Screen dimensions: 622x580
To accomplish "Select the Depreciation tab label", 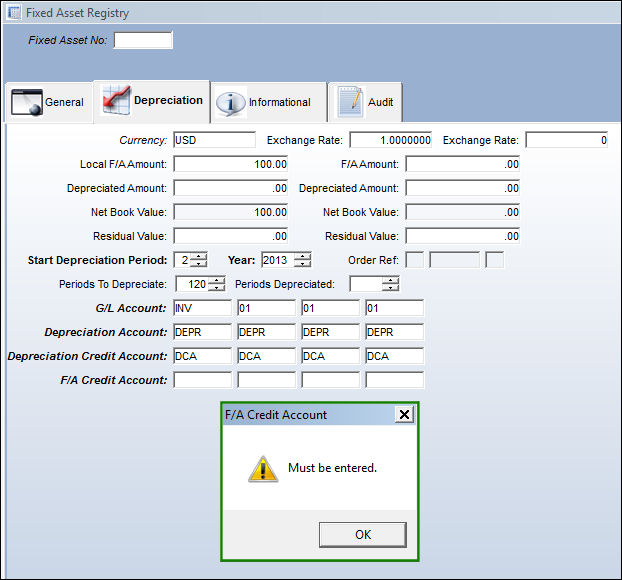I will click(168, 100).
